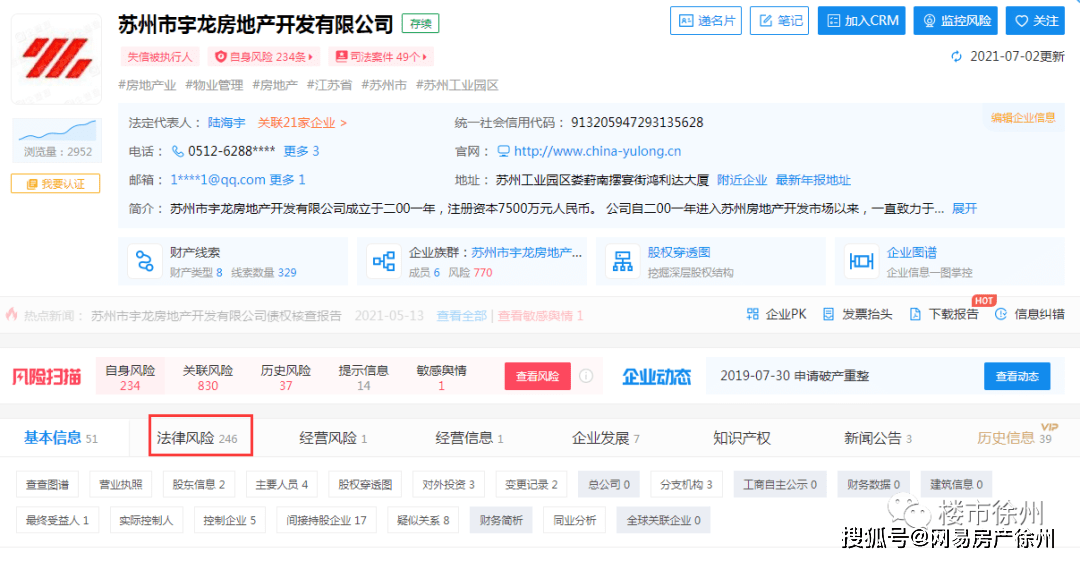The image size is (1080, 561).
Task: Click 编辑企业信息 link
Action: tap(1023, 118)
